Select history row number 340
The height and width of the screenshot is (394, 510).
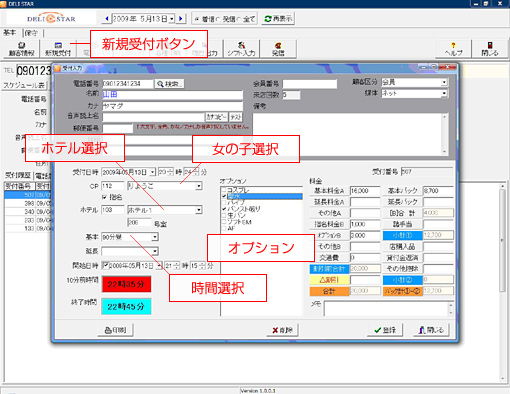pyautogui.click(x=28, y=212)
